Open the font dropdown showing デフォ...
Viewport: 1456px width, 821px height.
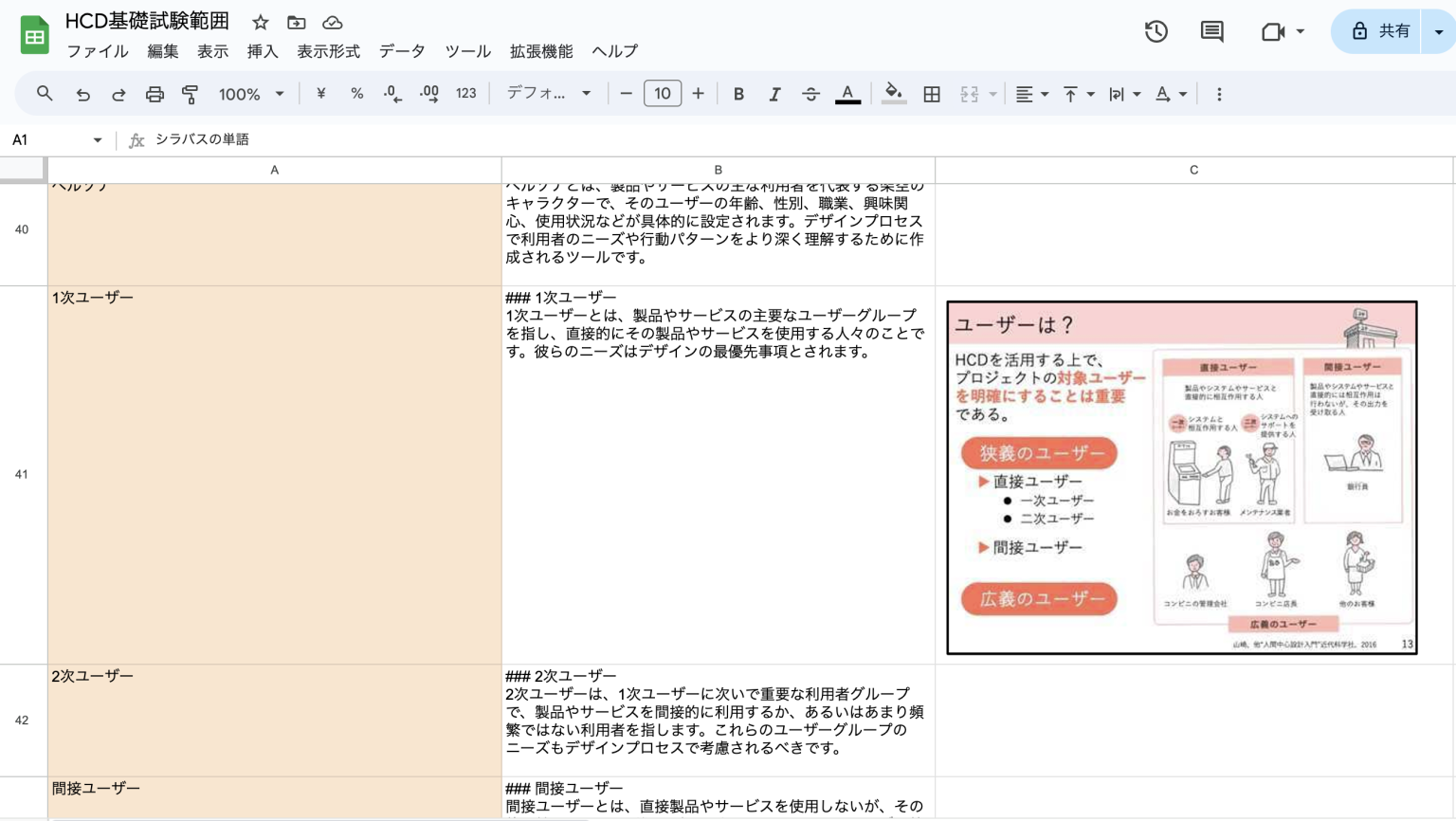[547, 94]
